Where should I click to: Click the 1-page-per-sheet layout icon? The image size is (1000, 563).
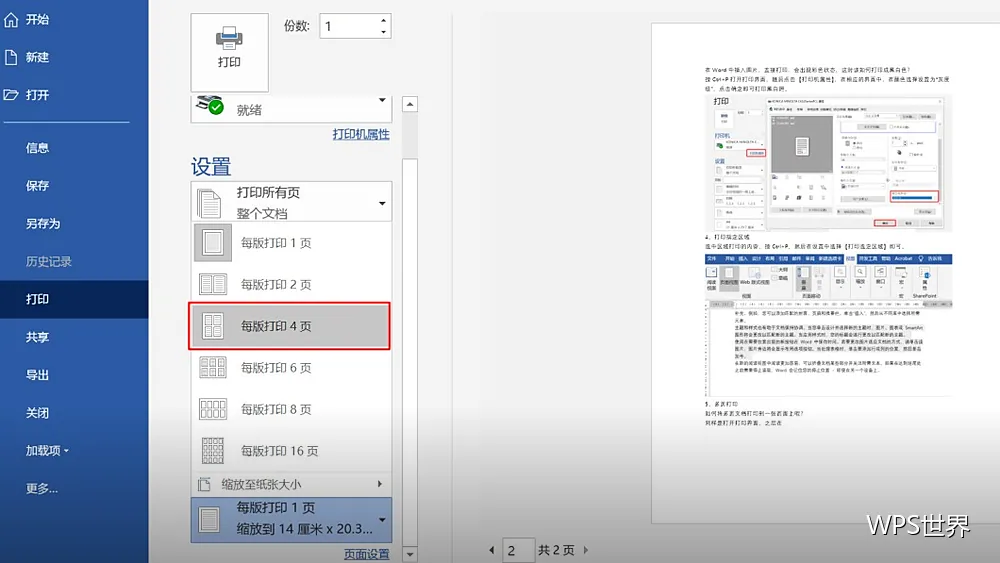point(213,242)
